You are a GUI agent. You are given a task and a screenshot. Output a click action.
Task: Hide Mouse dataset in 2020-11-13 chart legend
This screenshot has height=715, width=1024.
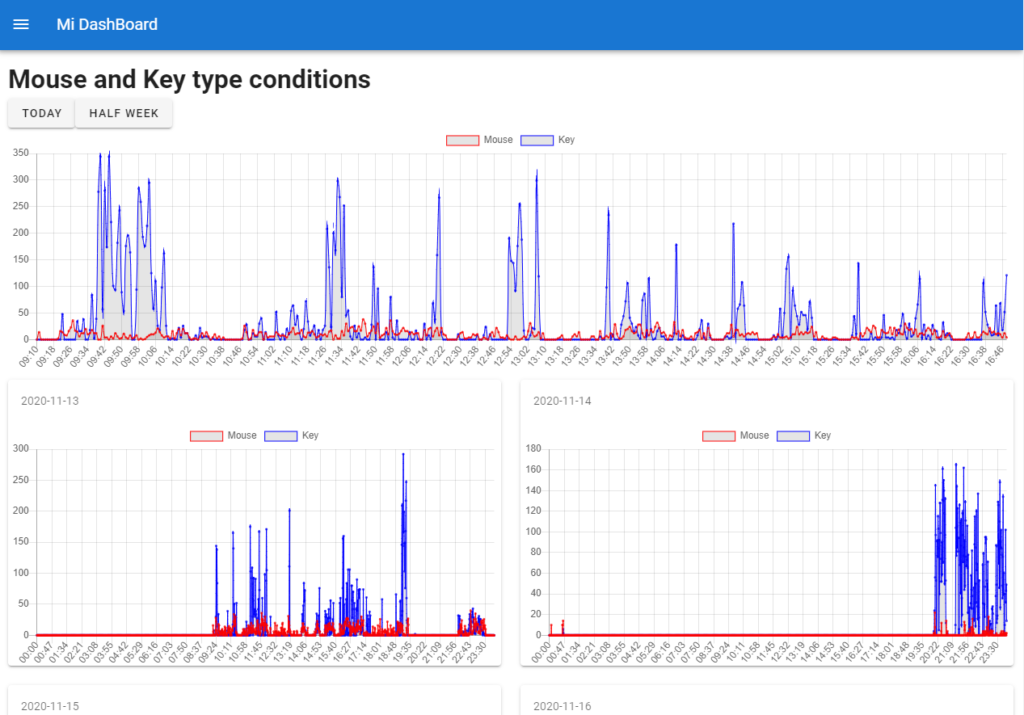tap(224, 436)
